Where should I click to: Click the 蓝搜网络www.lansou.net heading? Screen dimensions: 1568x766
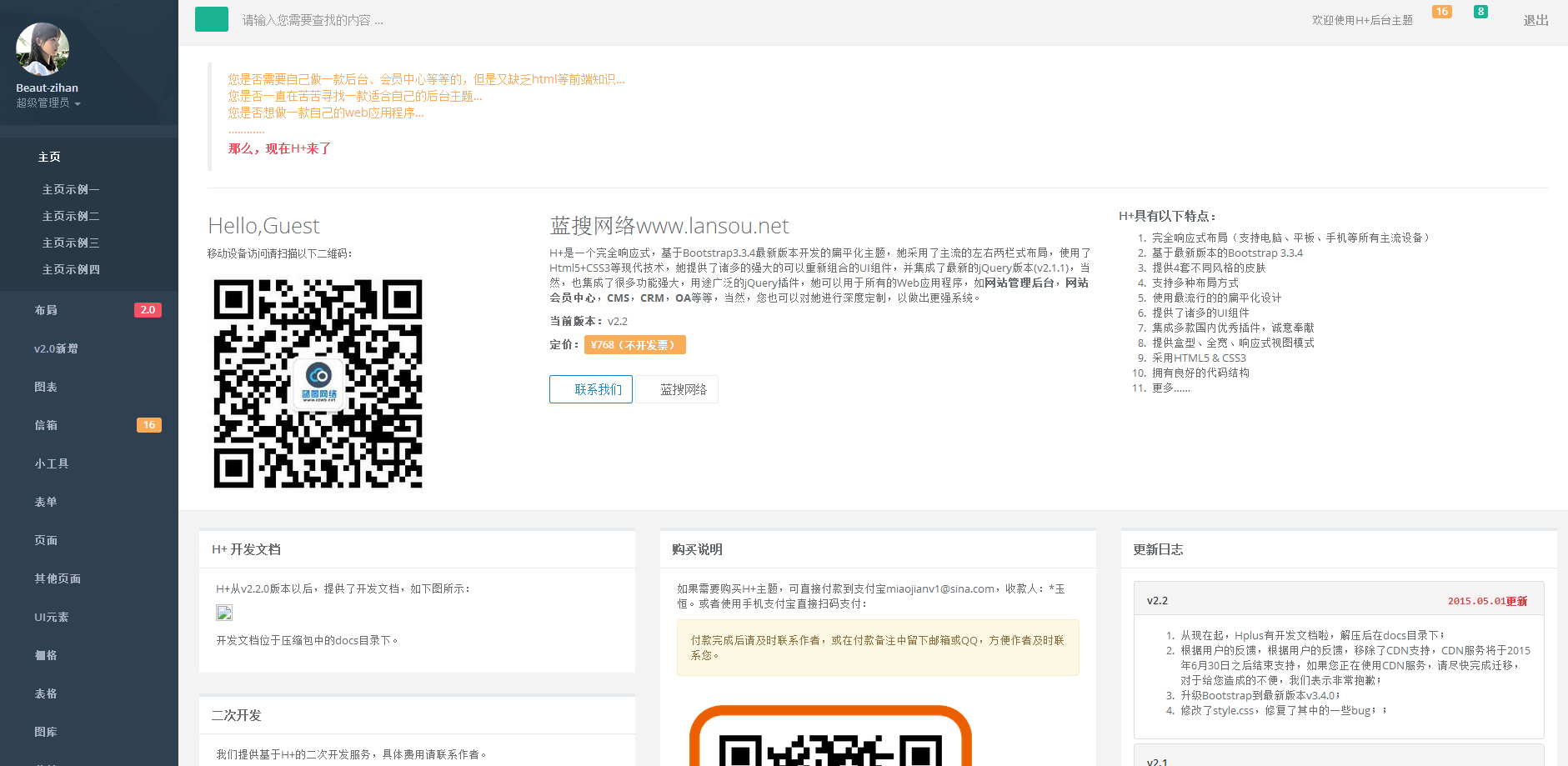tap(669, 226)
